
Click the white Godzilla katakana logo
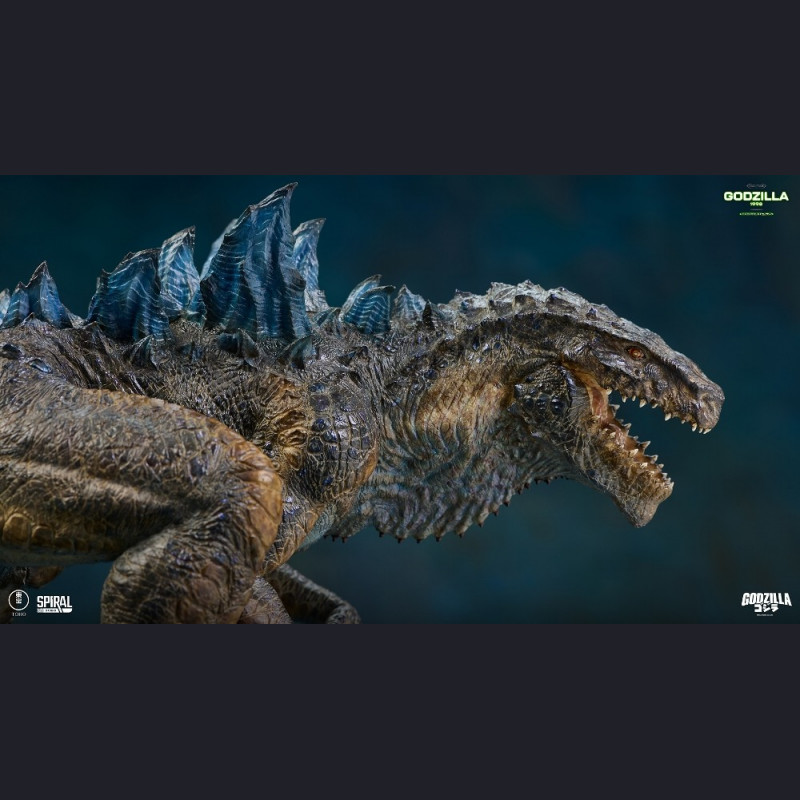[766, 600]
